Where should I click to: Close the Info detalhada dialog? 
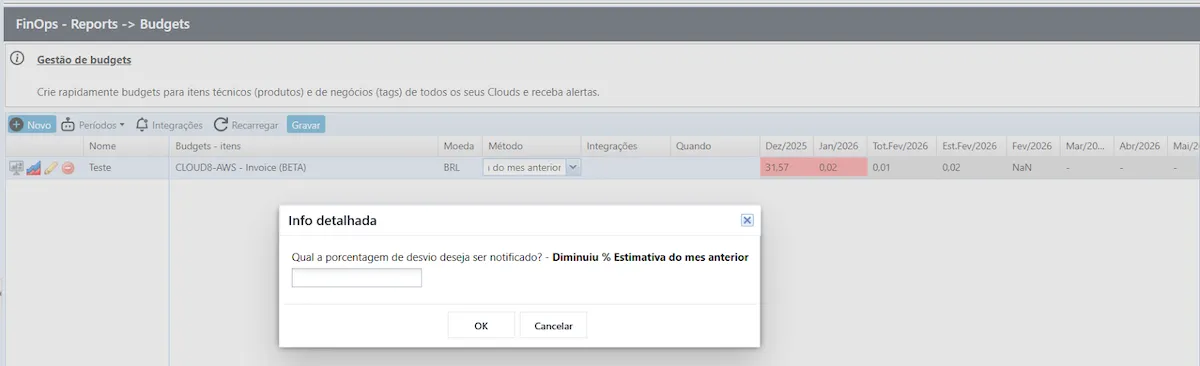click(747, 220)
